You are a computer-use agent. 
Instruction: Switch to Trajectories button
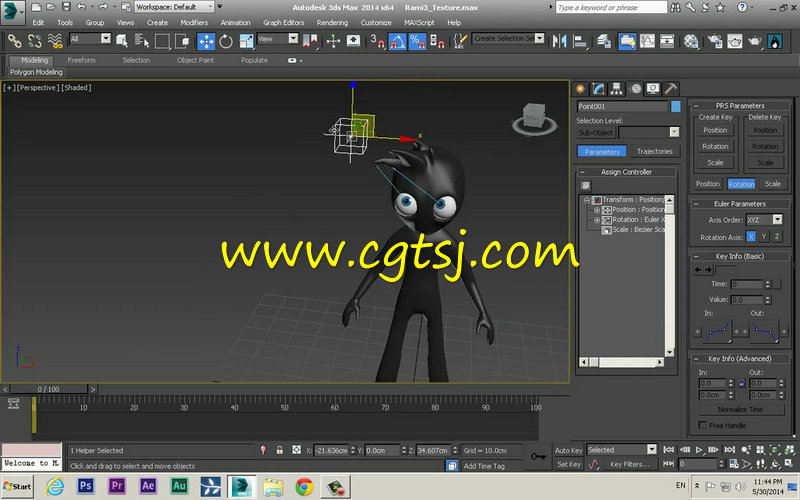coord(654,152)
